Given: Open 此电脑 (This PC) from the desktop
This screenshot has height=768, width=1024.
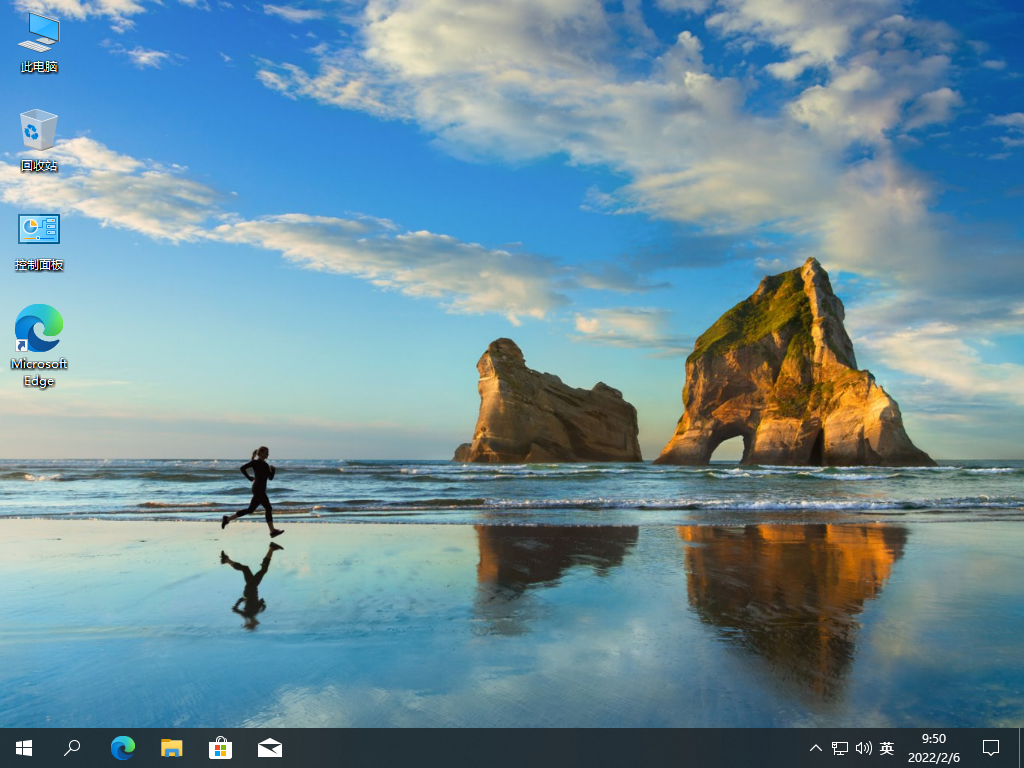Looking at the screenshot, I should pyautogui.click(x=38, y=40).
